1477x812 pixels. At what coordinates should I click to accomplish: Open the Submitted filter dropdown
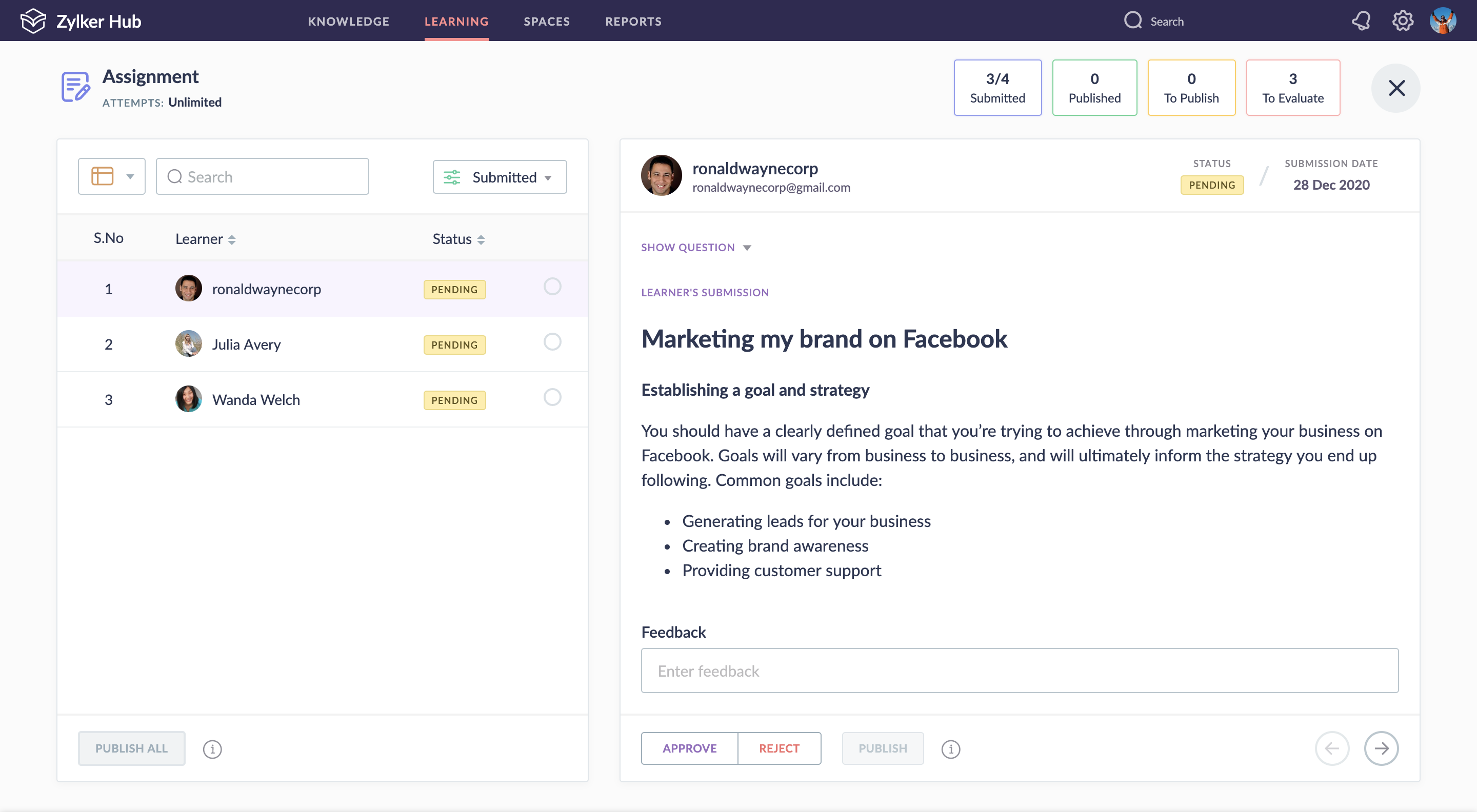(500, 177)
